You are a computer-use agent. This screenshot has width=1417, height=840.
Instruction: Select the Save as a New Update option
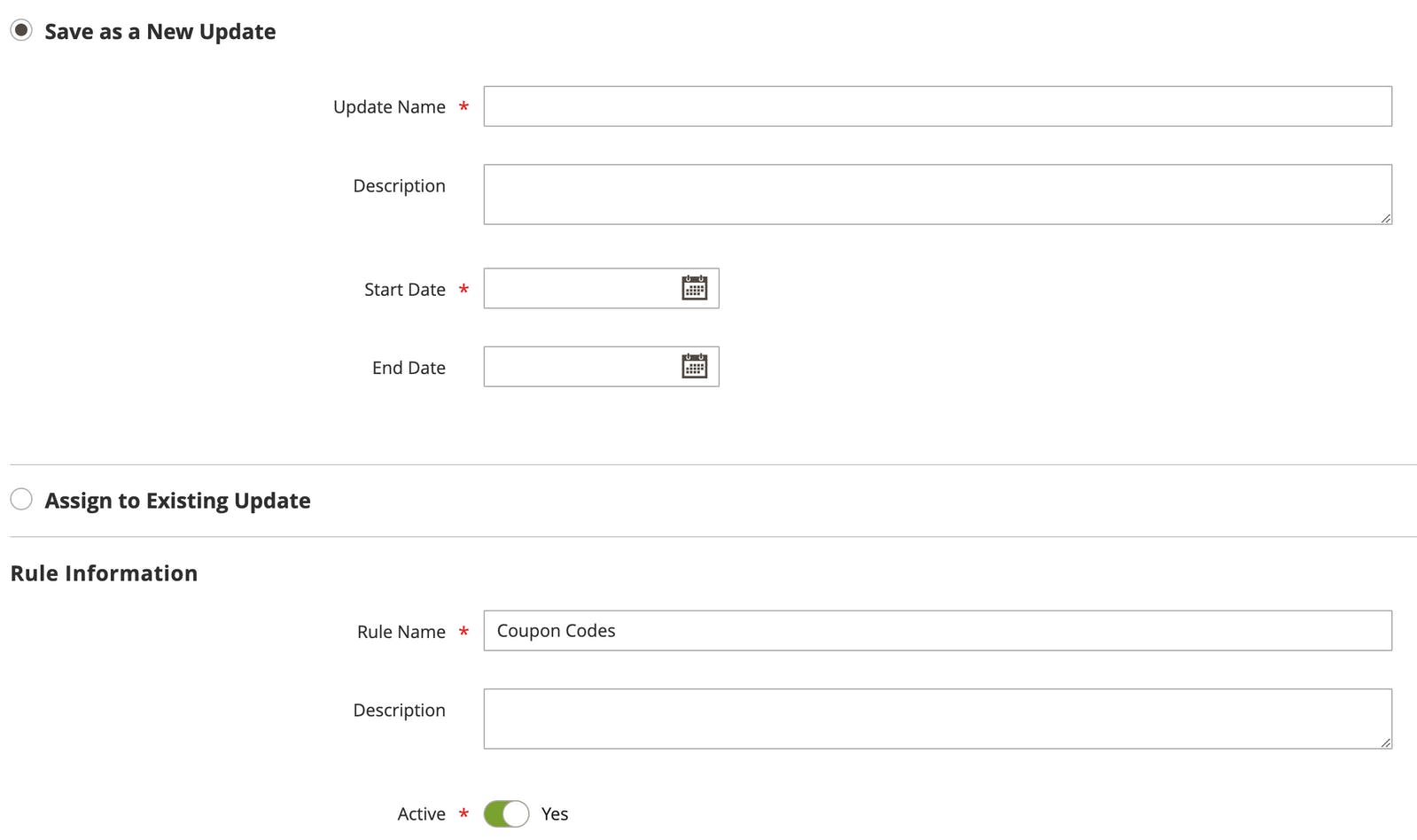pyautogui.click(x=21, y=31)
